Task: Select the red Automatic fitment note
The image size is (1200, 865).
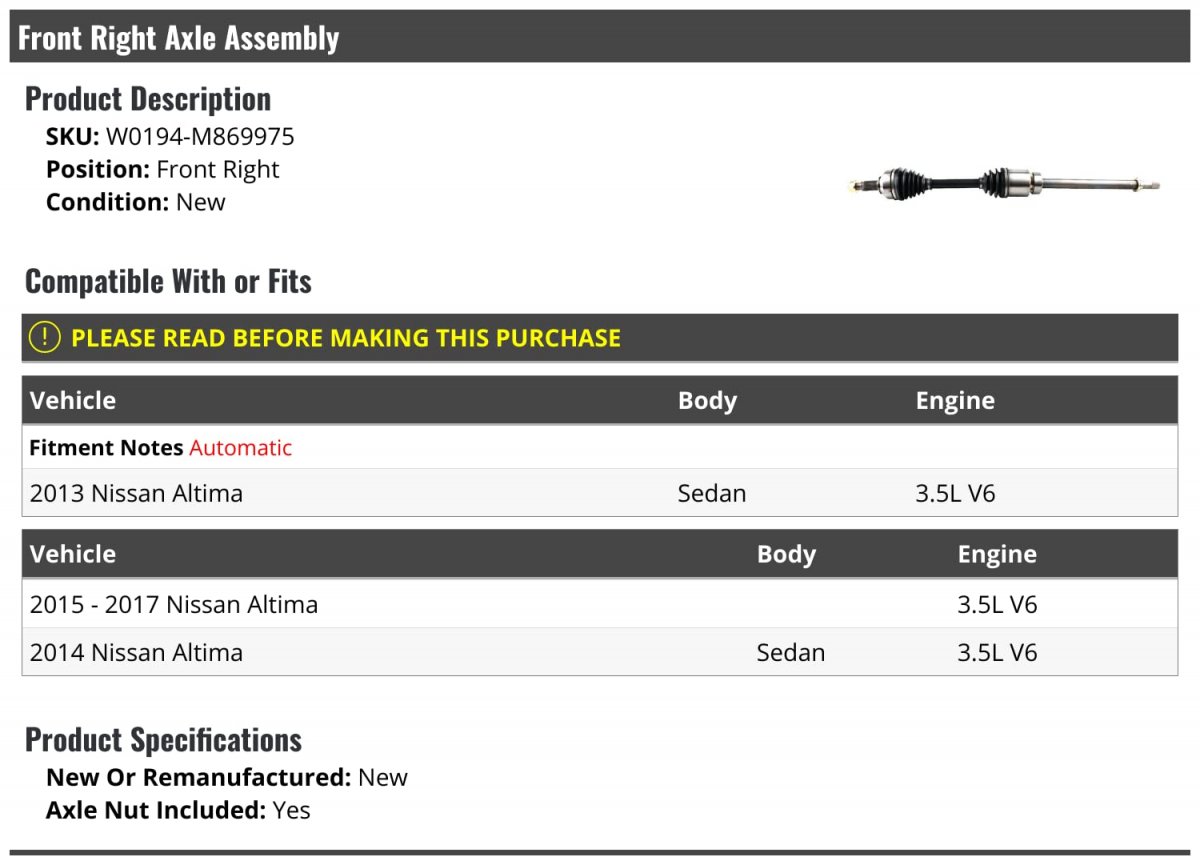Action: coord(240,448)
